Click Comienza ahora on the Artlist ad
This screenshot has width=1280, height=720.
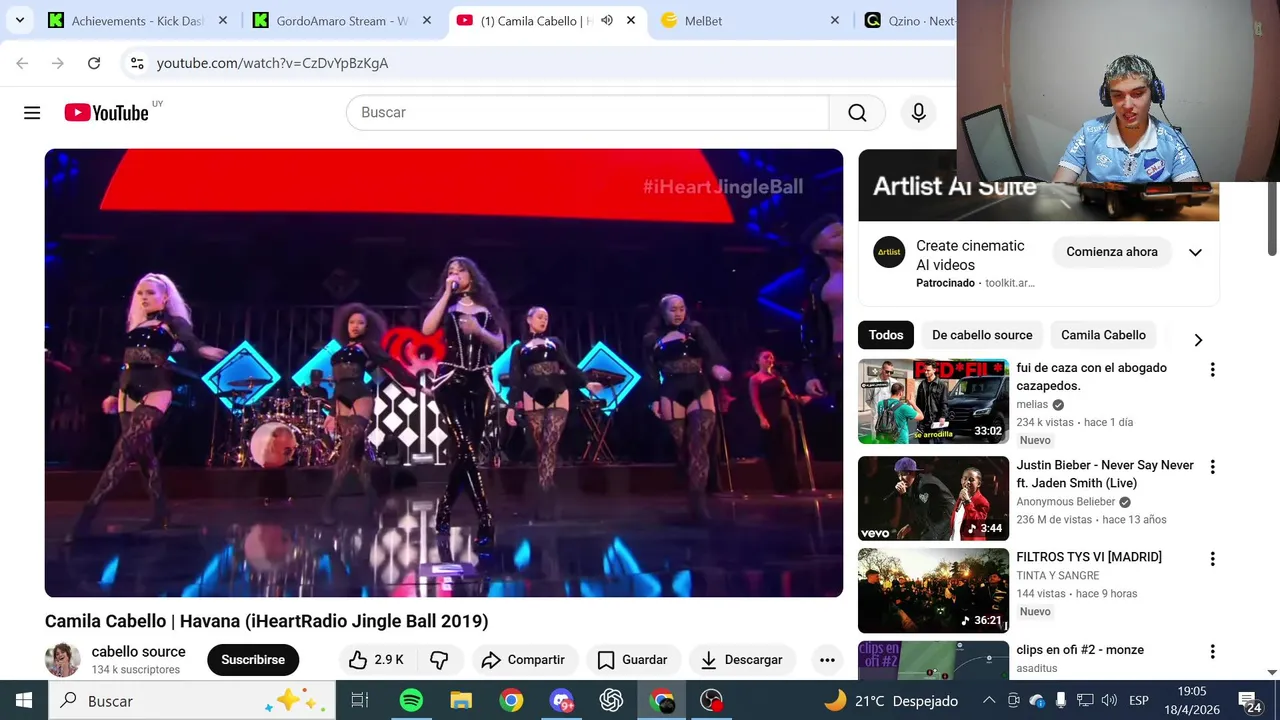(x=1111, y=252)
